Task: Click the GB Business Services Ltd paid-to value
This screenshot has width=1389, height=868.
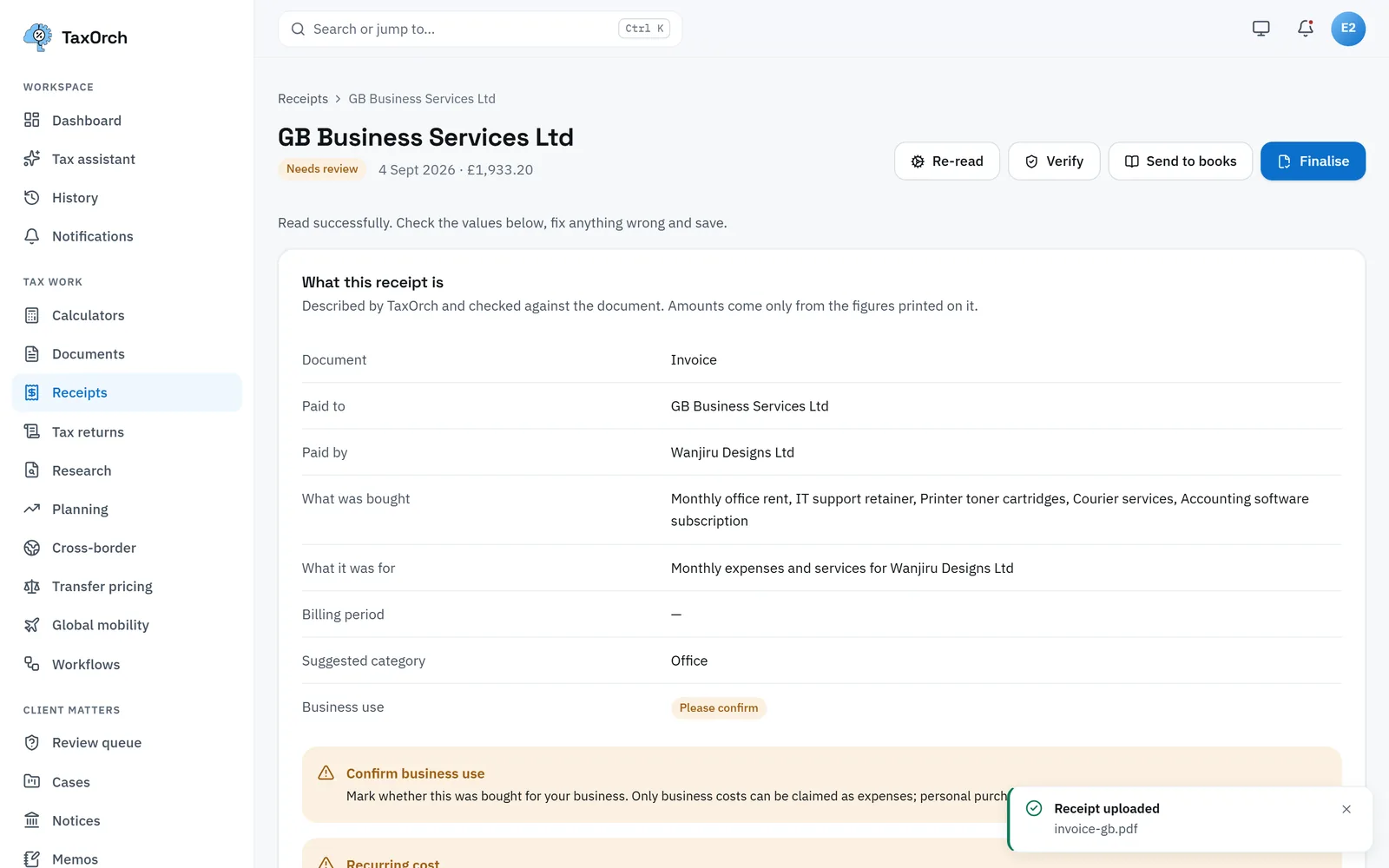Action: (750, 406)
